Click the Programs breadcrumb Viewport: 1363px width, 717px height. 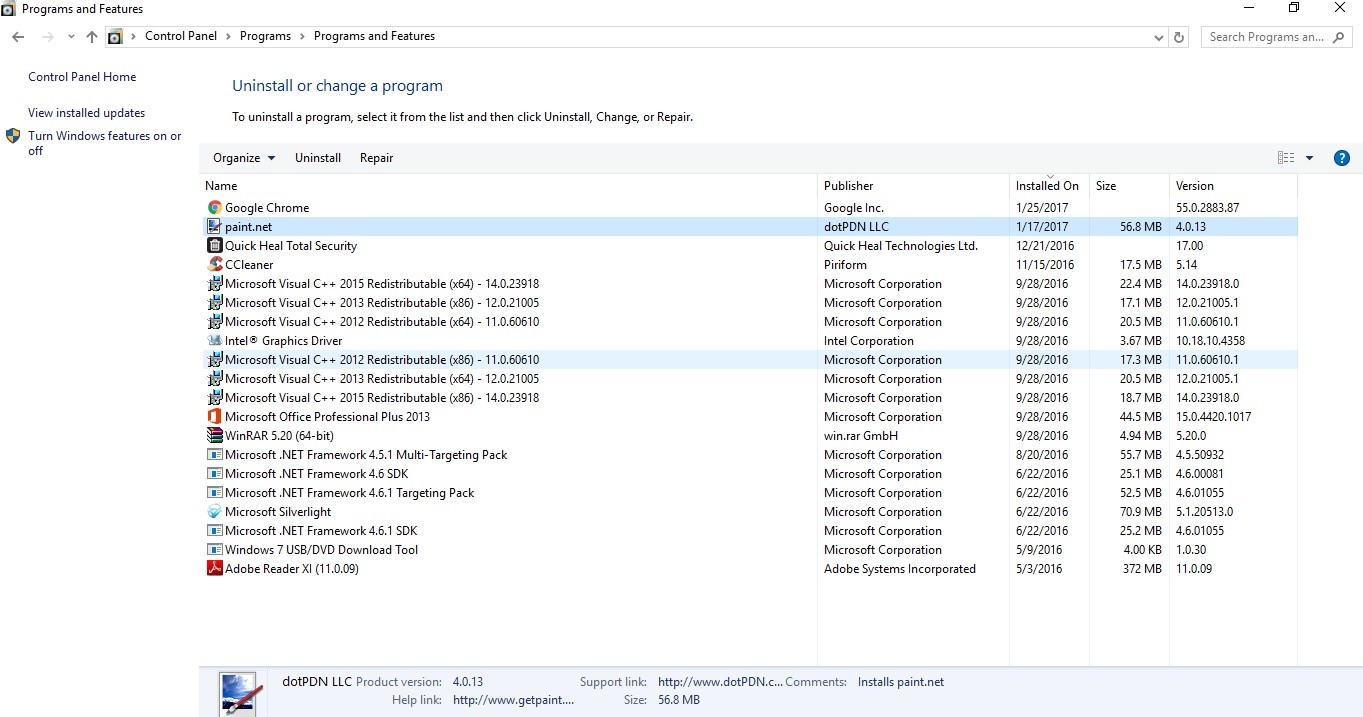tap(265, 36)
